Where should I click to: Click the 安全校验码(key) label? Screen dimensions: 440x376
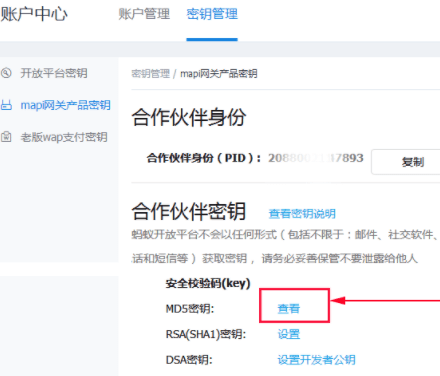pos(208,283)
